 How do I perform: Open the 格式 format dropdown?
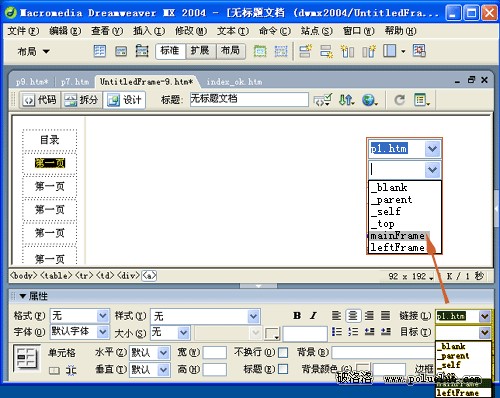pyautogui.click(x=103, y=315)
